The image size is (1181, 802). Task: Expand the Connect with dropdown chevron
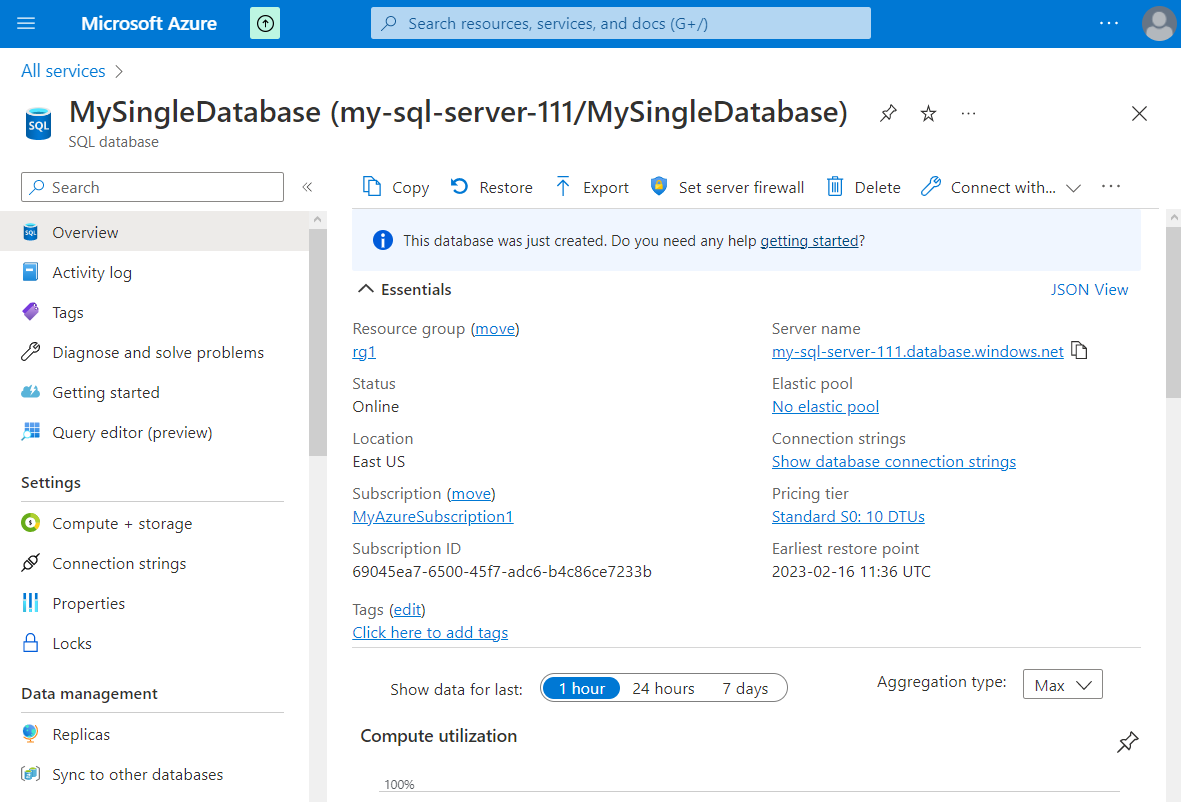coord(1074,188)
